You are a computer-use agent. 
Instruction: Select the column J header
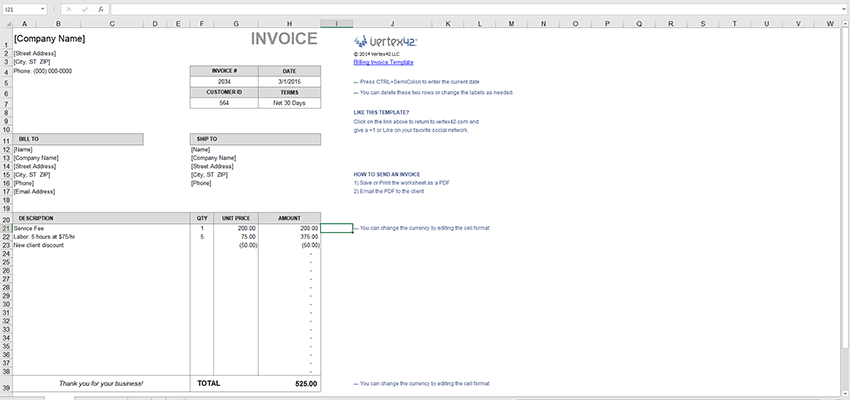(x=392, y=24)
